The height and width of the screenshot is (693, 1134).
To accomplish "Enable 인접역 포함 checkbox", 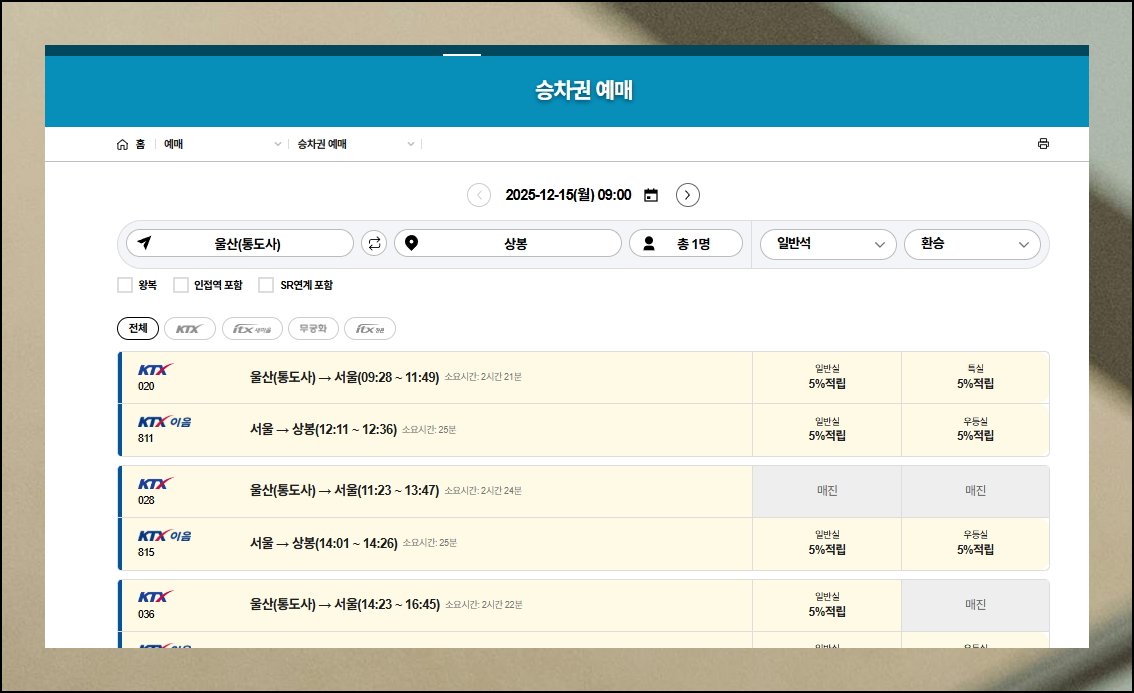I will 181,285.
